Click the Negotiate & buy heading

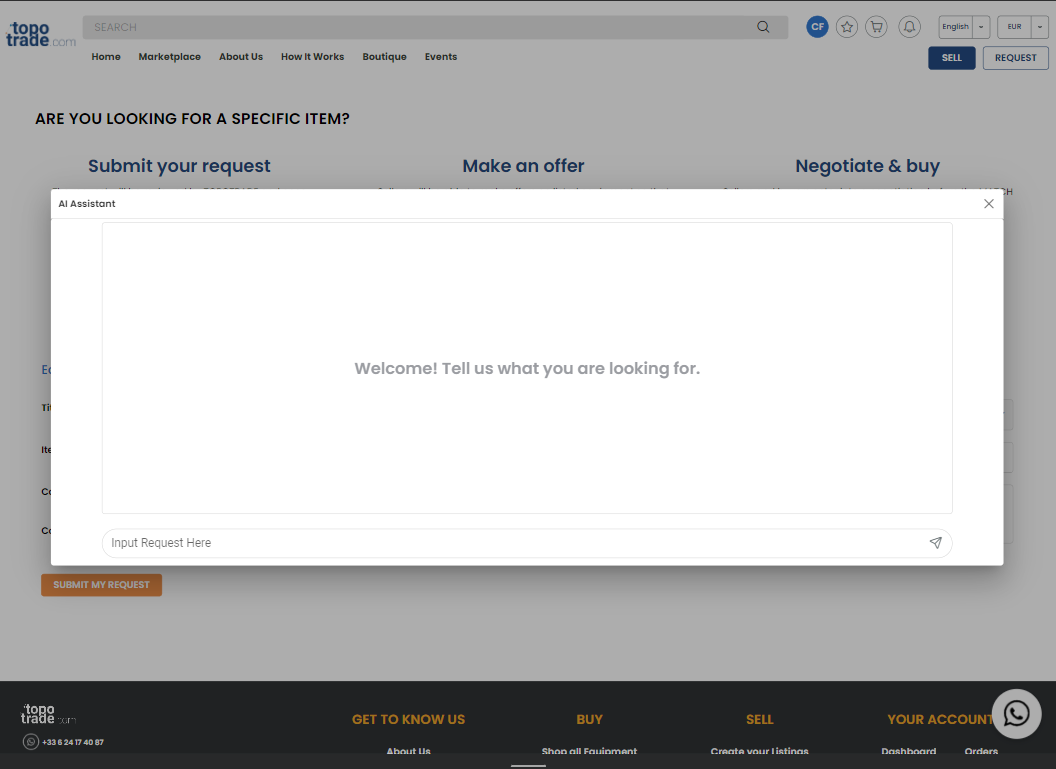pos(867,166)
